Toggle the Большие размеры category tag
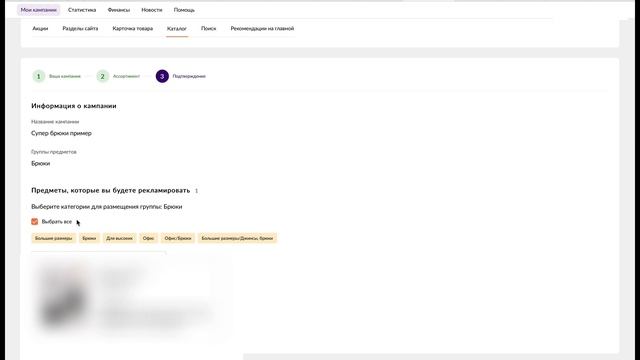The width and height of the screenshot is (640, 360). [53, 238]
